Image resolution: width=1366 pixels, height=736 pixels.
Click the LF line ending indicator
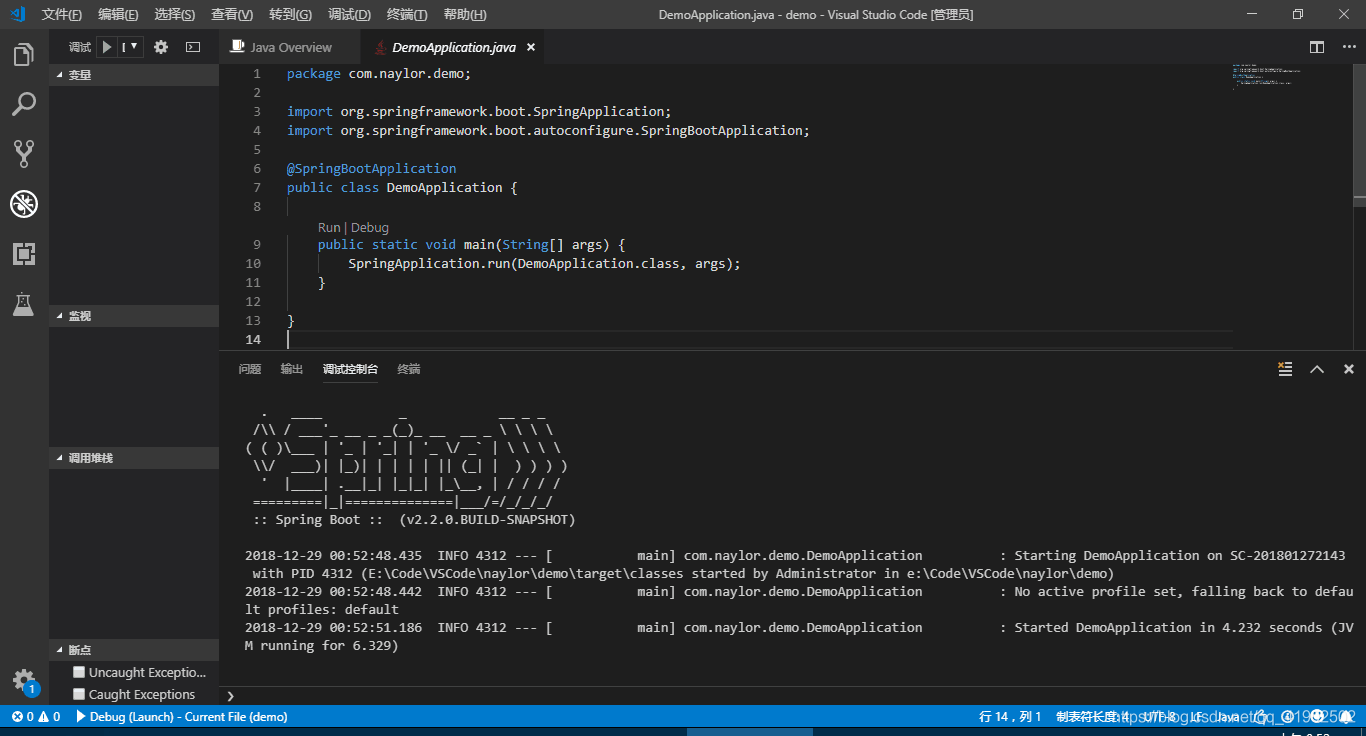pyautogui.click(x=1196, y=717)
